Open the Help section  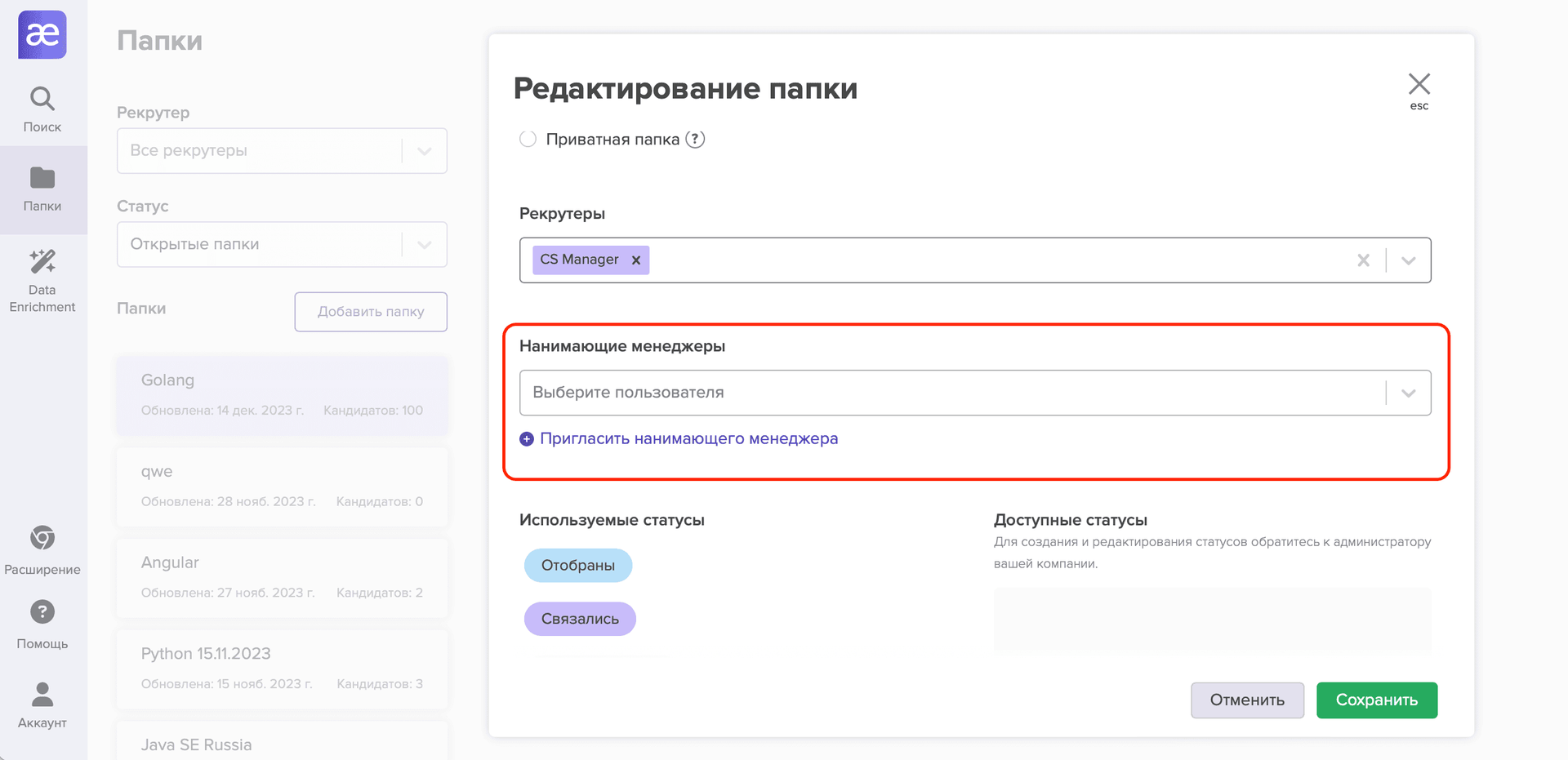(42, 624)
